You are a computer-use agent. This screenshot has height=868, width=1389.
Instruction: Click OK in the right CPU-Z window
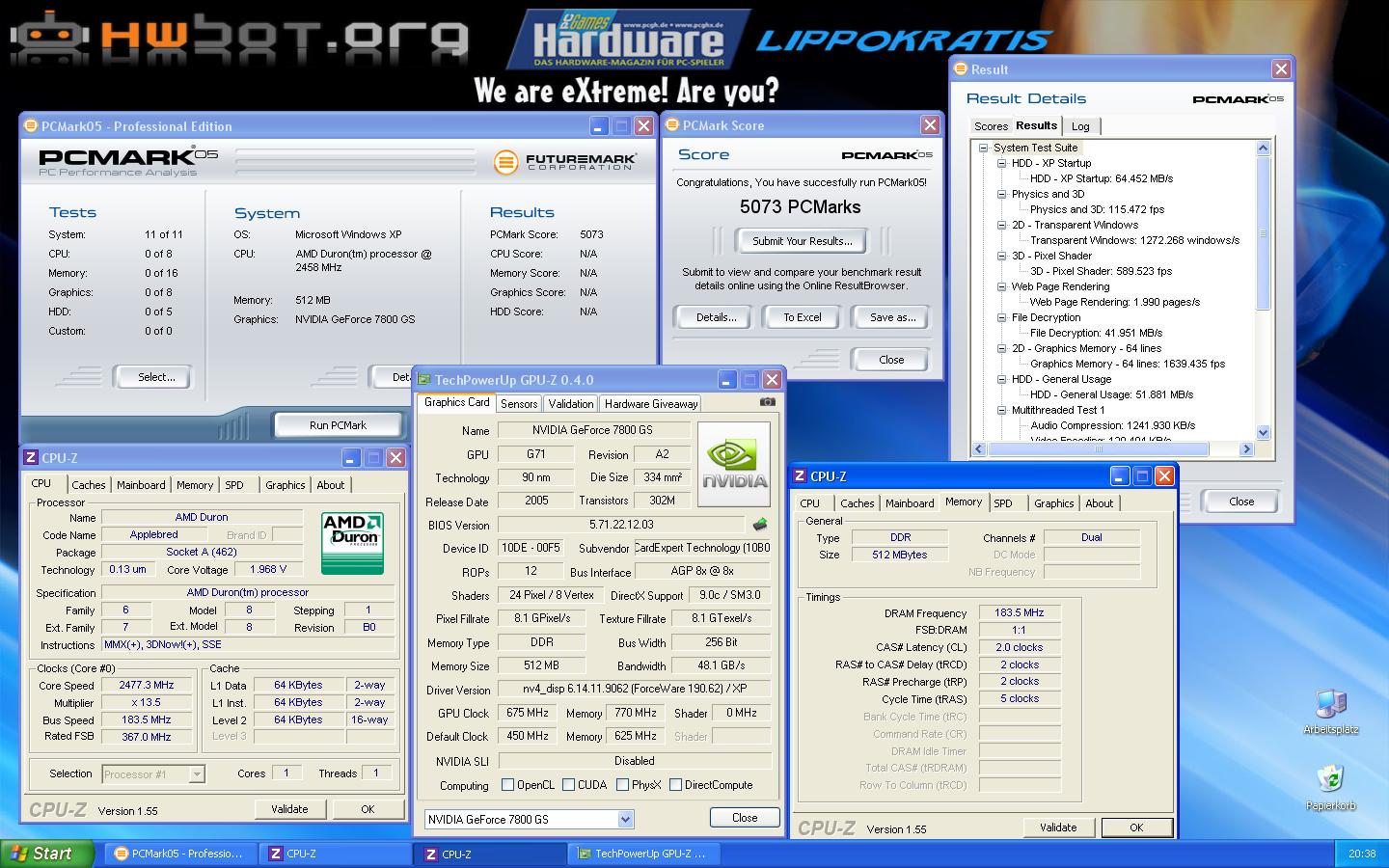point(1136,827)
